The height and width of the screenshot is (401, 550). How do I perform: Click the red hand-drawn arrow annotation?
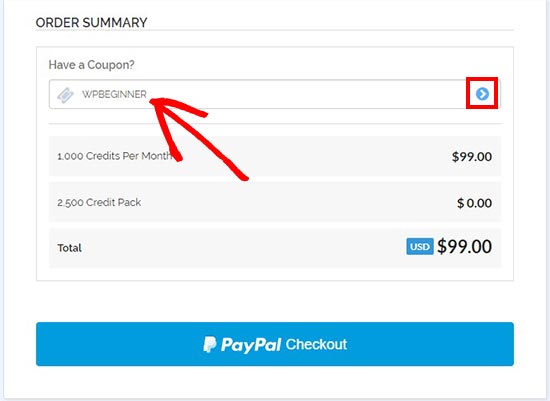click(x=199, y=139)
